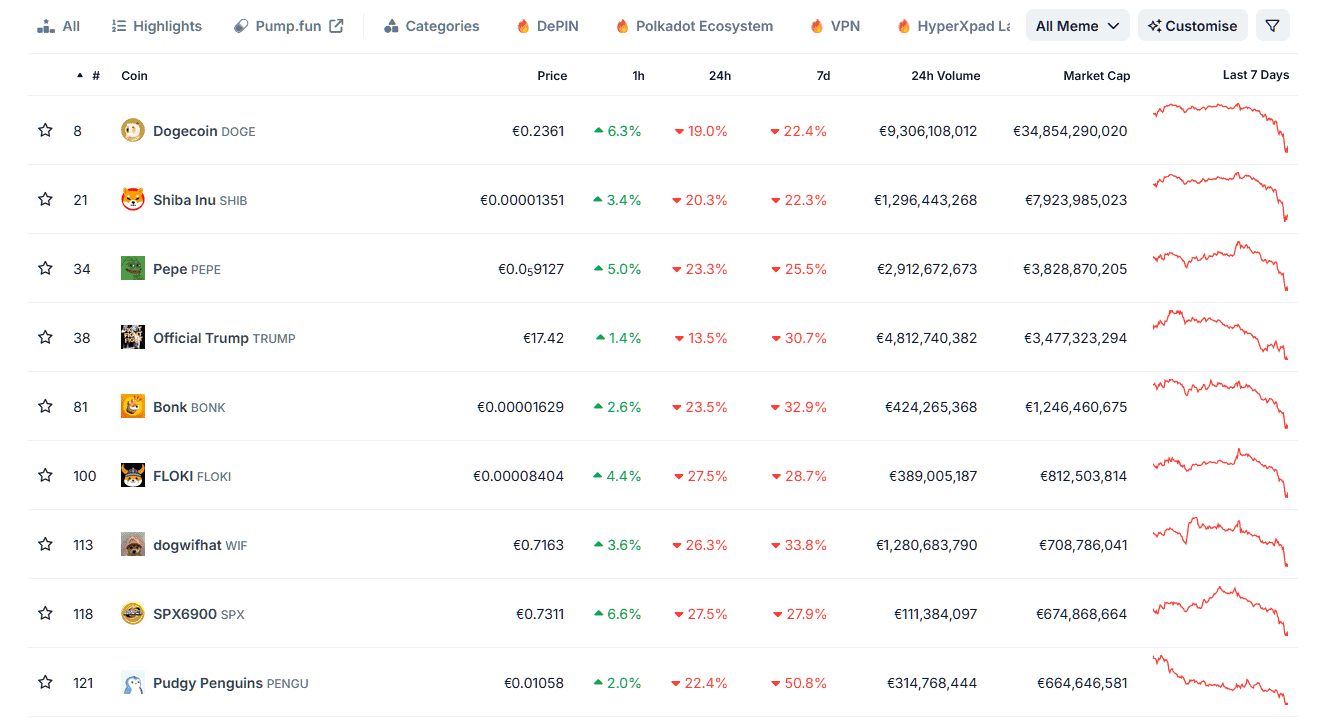The width and height of the screenshot is (1322, 718).
Task: Star dogwifhat as a favorite
Action: point(45,544)
